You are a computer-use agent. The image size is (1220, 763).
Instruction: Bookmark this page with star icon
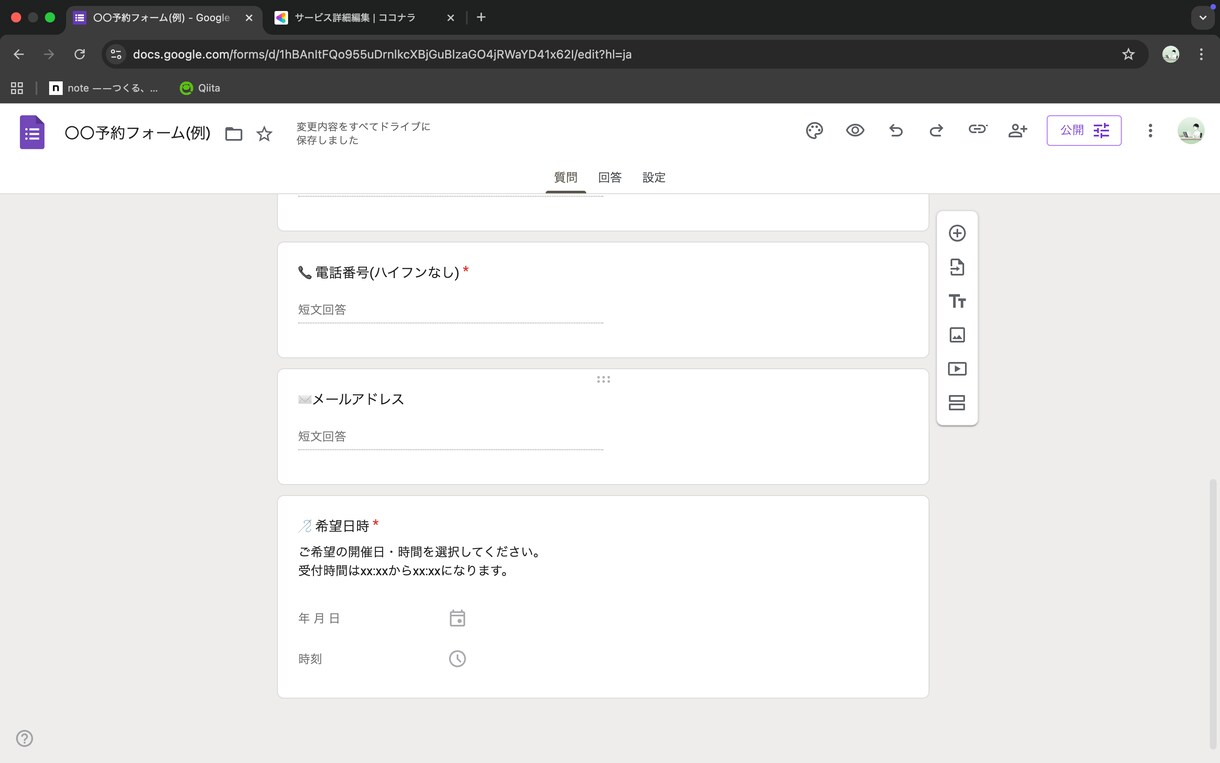tap(1128, 54)
